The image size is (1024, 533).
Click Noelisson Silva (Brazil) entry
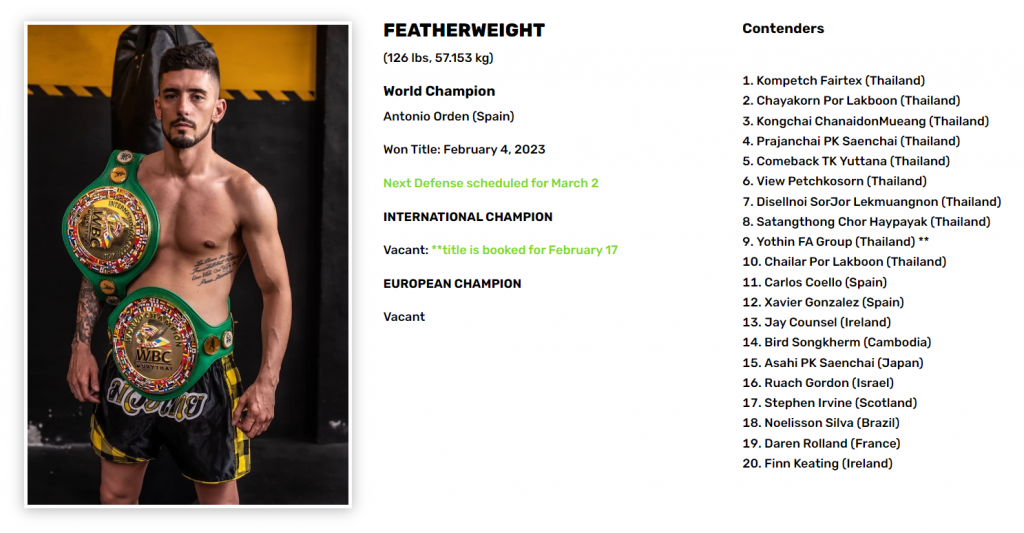point(821,423)
